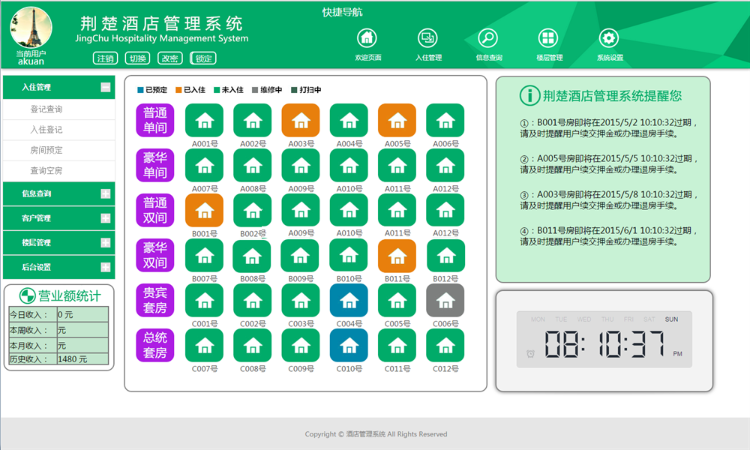Expand the 客户管理 sidebar section
The image size is (750, 450).
(105, 218)
